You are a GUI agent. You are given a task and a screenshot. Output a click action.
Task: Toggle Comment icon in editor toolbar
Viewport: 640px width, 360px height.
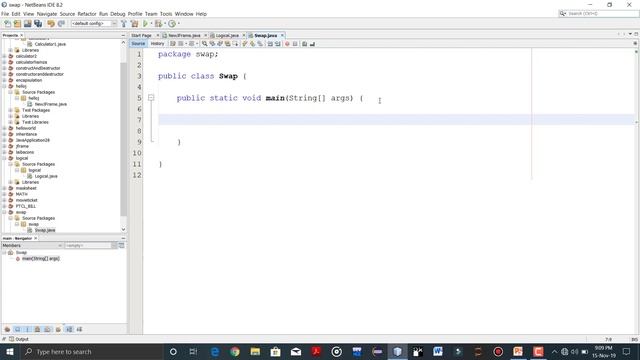tap(304, 44)
